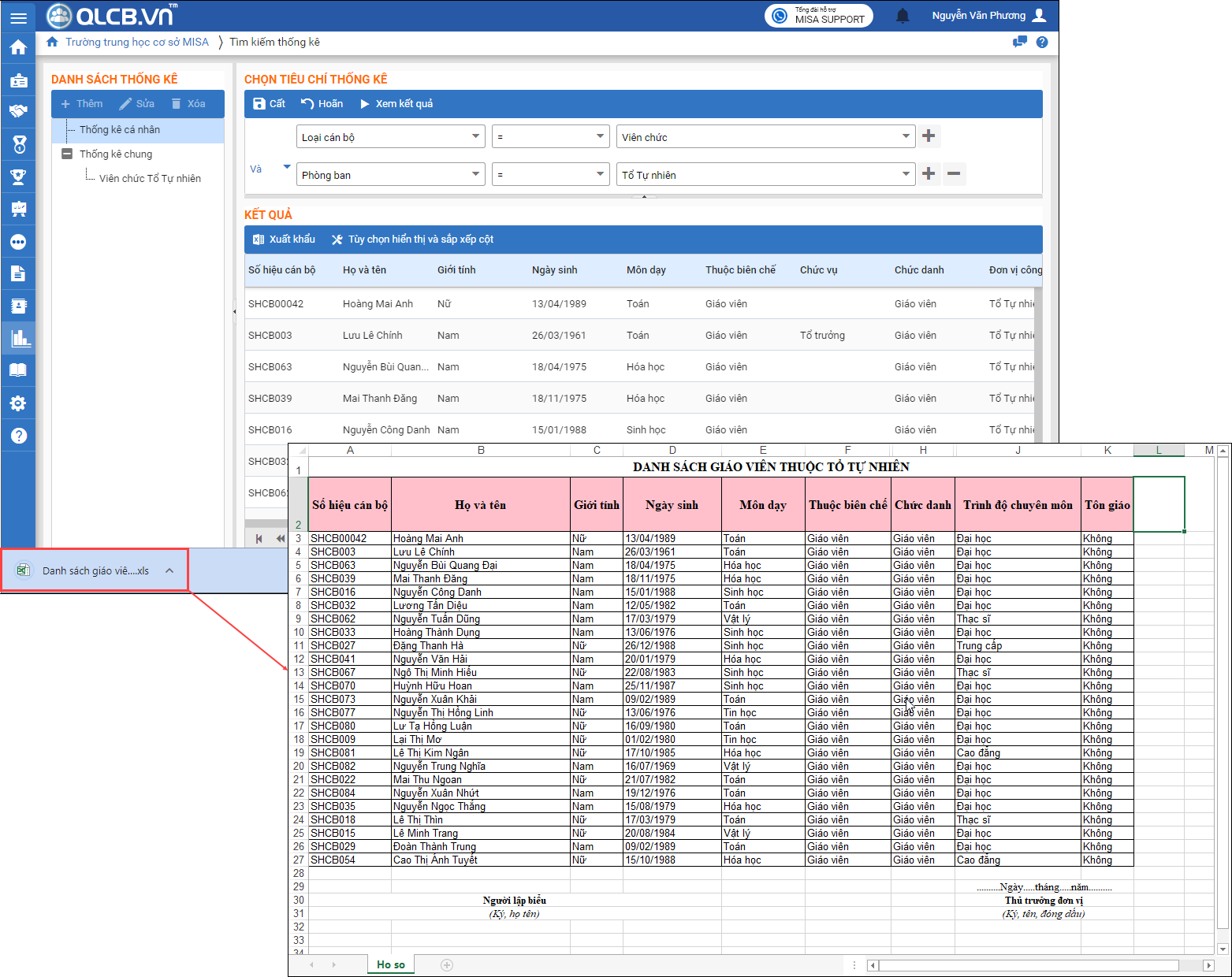Click the MISA SUPPORT button

point(819,16)
